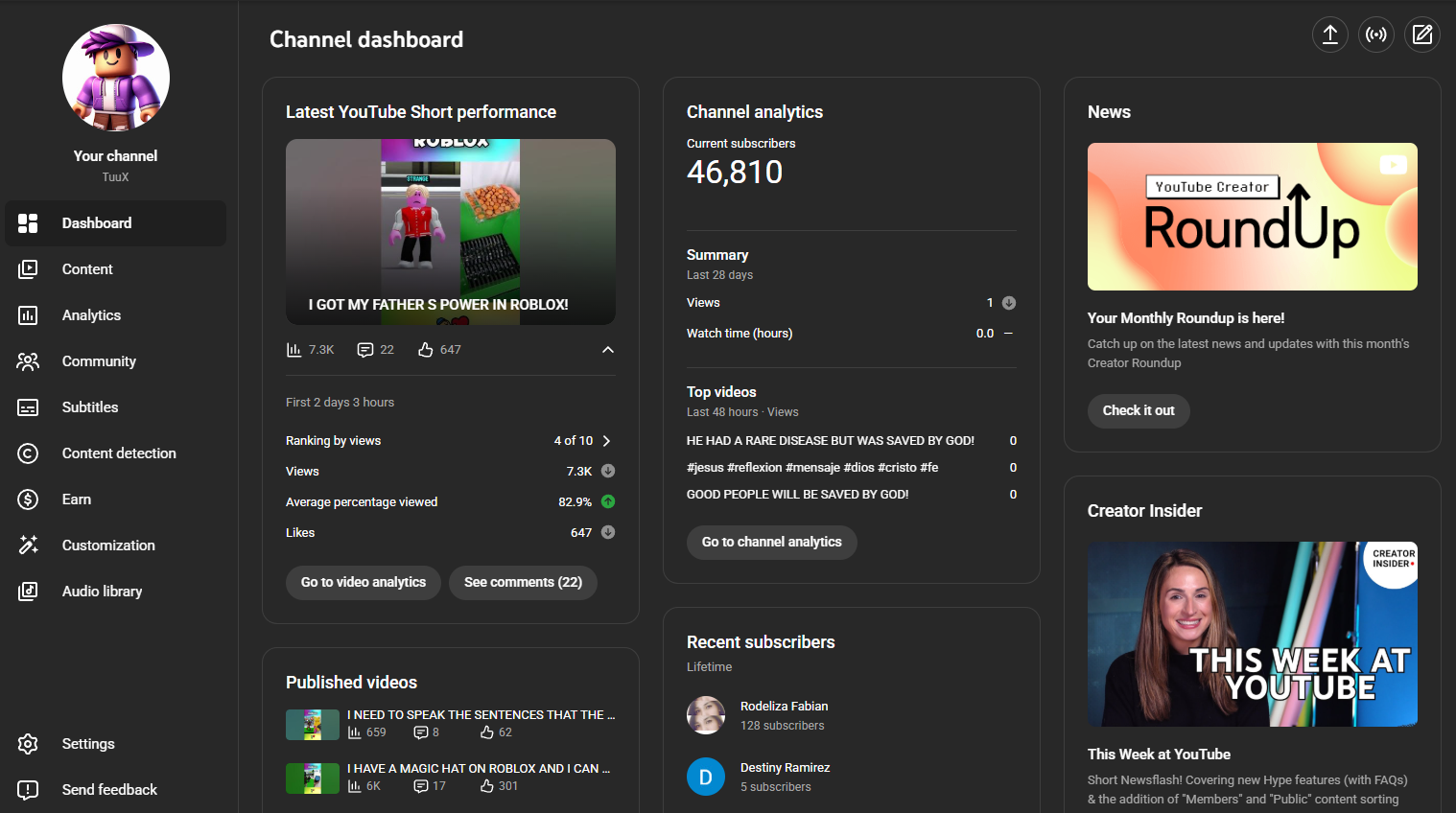Click Go to channel analytics button
The width and height of the screenshot is (1456, 813).
pyautogui.click(x=772, y=543)
